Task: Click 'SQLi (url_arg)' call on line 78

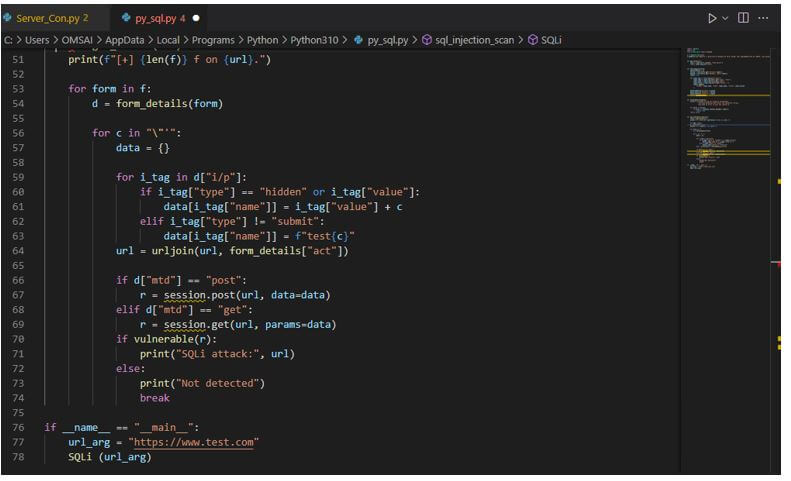Action: pos(109,457)
